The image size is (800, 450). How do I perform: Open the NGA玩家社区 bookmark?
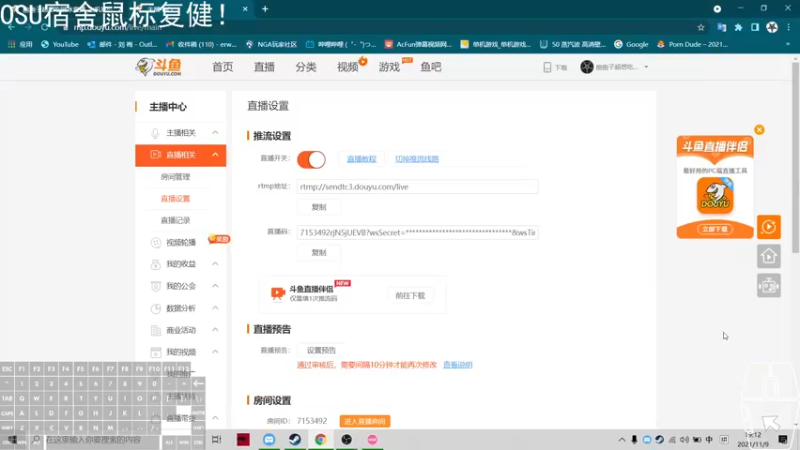point(271,44)
